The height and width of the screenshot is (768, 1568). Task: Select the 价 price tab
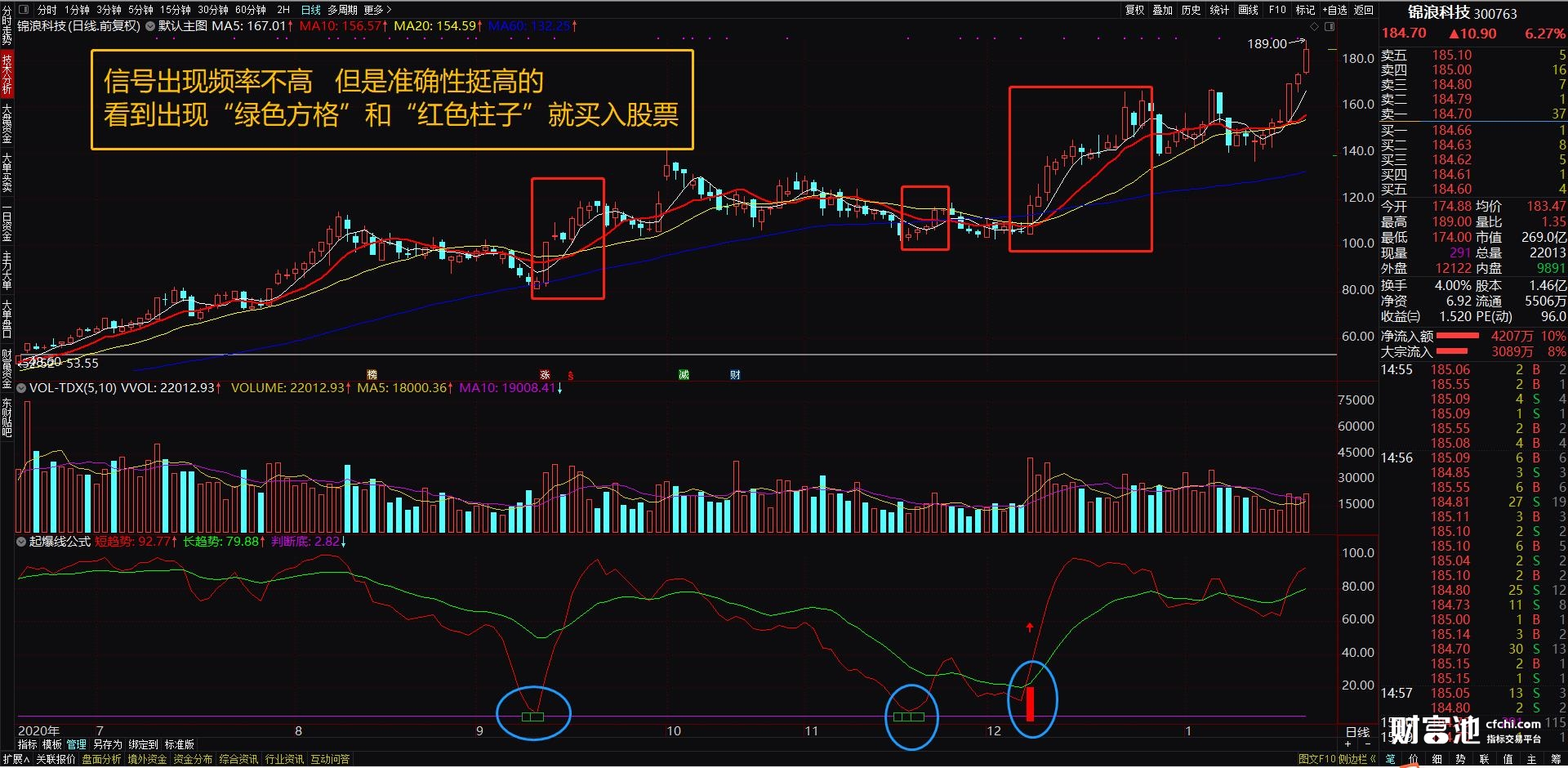point(1414,759)
